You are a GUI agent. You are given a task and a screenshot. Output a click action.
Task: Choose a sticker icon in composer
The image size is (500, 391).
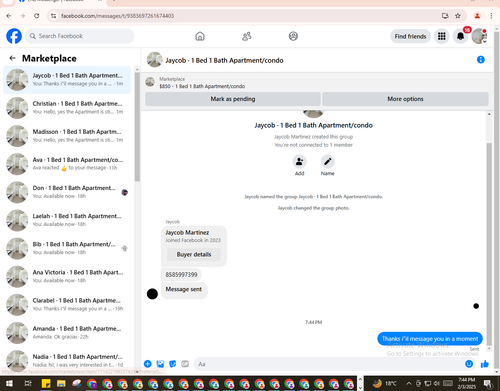pyautogui.click(x=173, y=364)
